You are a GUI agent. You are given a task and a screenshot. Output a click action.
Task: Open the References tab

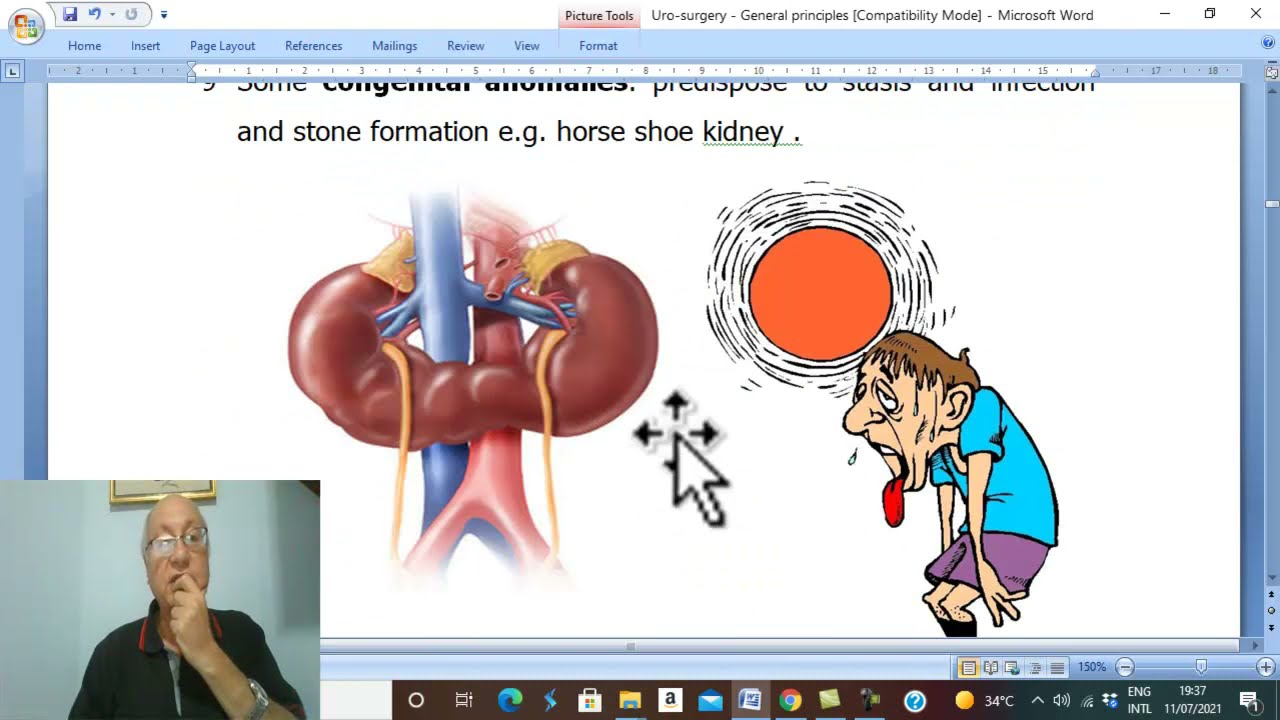coord(313,45)
